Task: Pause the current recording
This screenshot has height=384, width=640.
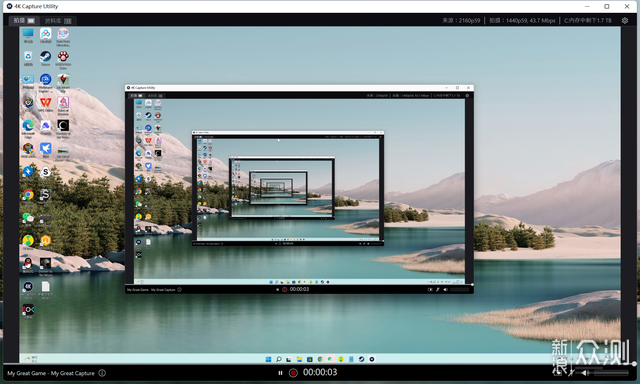Action: click(x=280, y=373)
